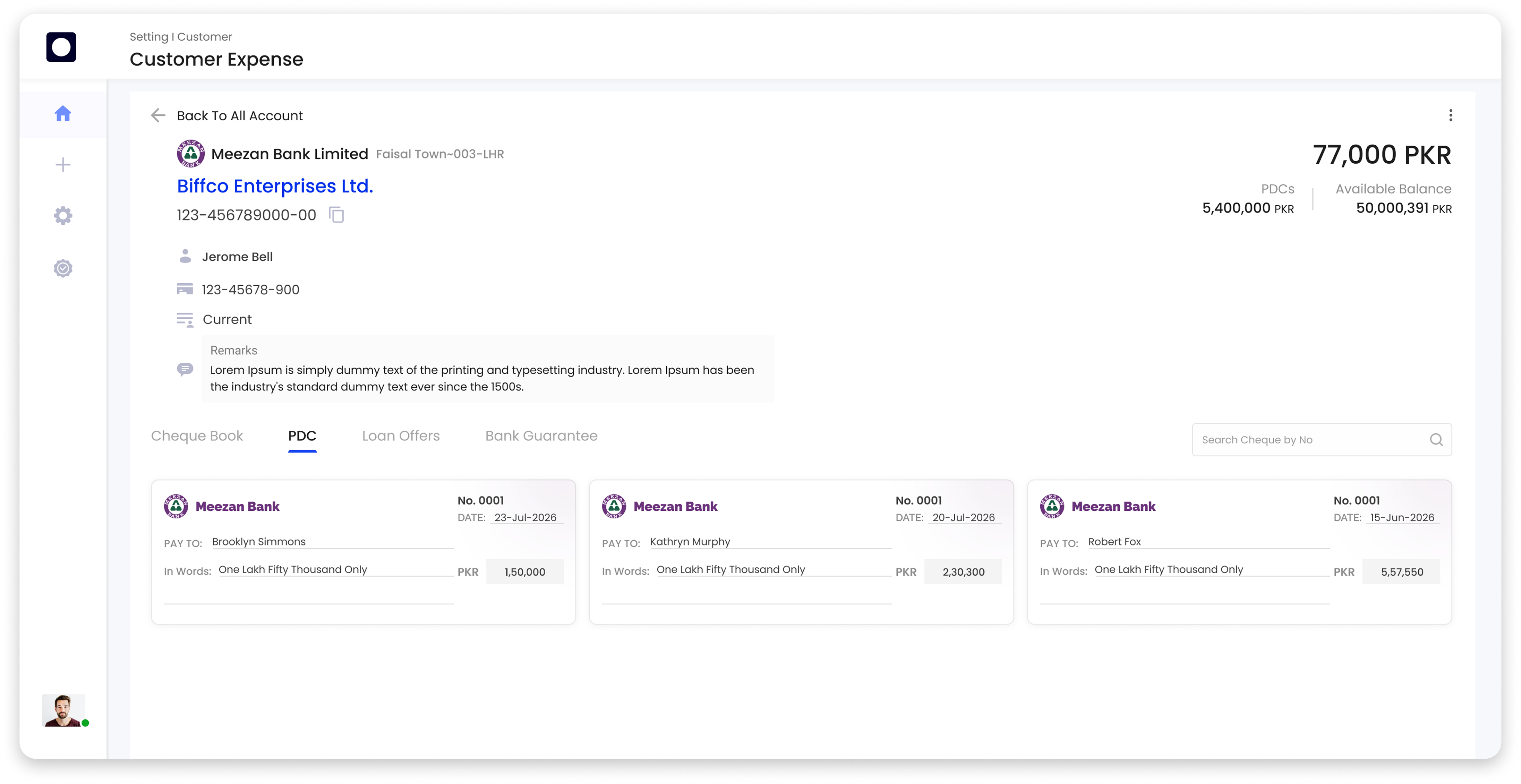Click the search magnifier icon
This screenshot has height=784, width=1521.
point(1436,440)
